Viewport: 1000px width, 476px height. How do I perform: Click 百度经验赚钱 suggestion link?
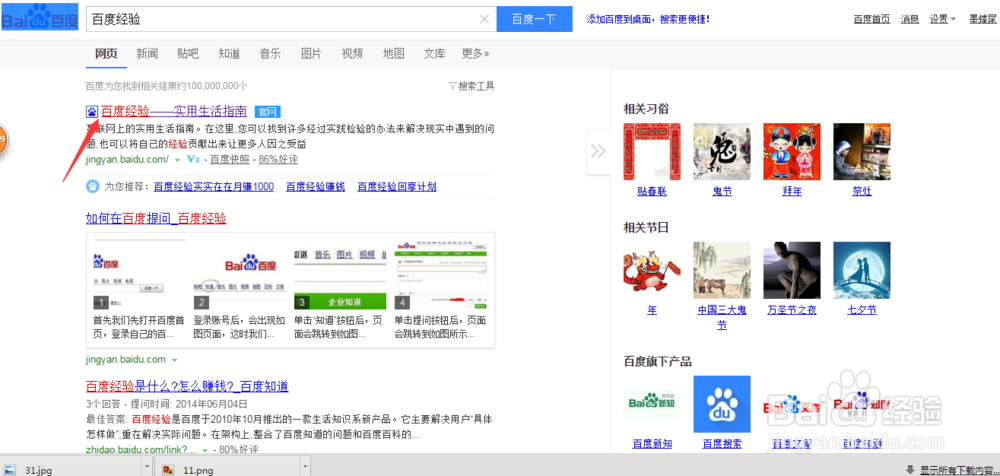315,187
